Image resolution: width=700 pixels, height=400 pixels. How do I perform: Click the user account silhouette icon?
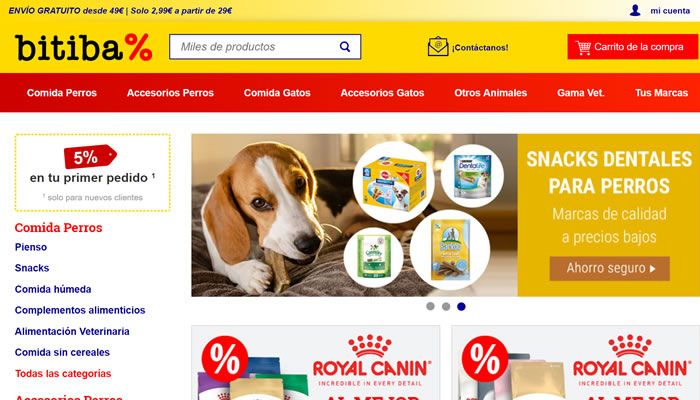click(x=635, y=10)
